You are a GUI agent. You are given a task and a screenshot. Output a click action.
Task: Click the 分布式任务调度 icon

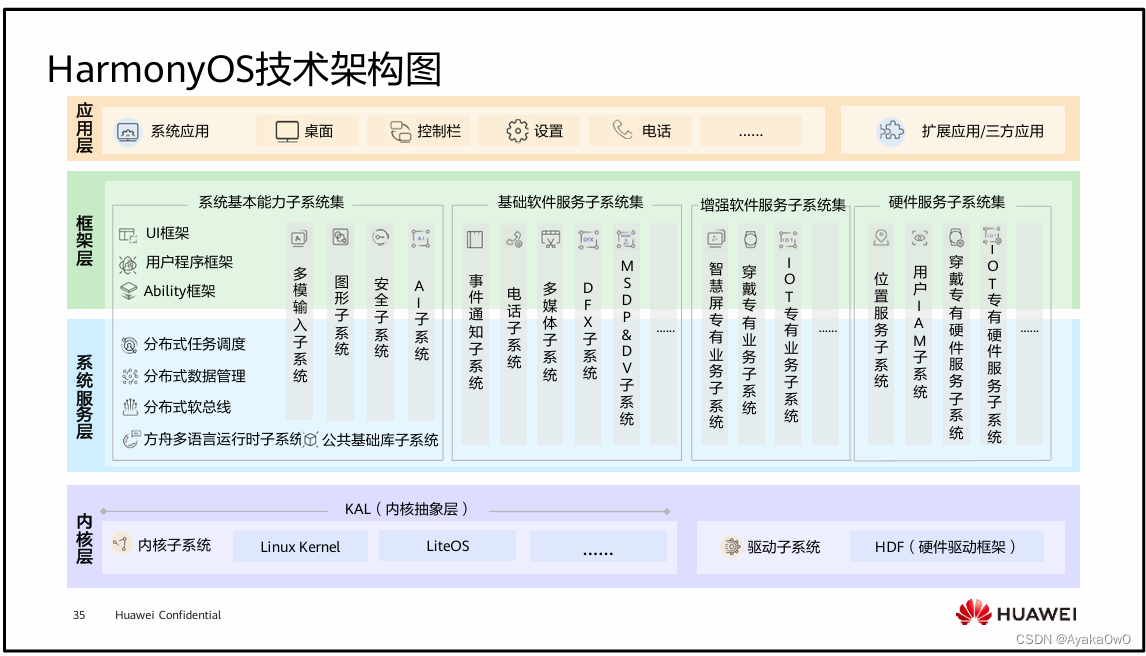coord(131,342)
